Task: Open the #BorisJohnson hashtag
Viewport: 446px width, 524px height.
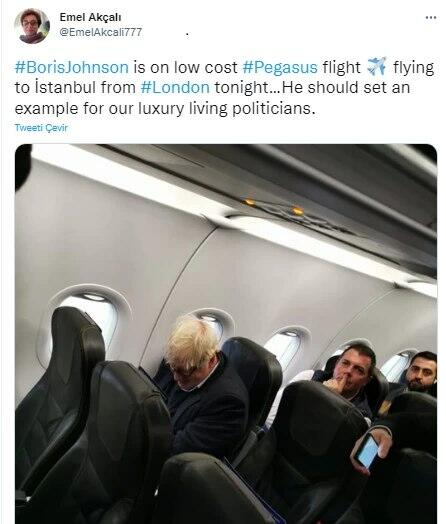Action: (72, 67)
